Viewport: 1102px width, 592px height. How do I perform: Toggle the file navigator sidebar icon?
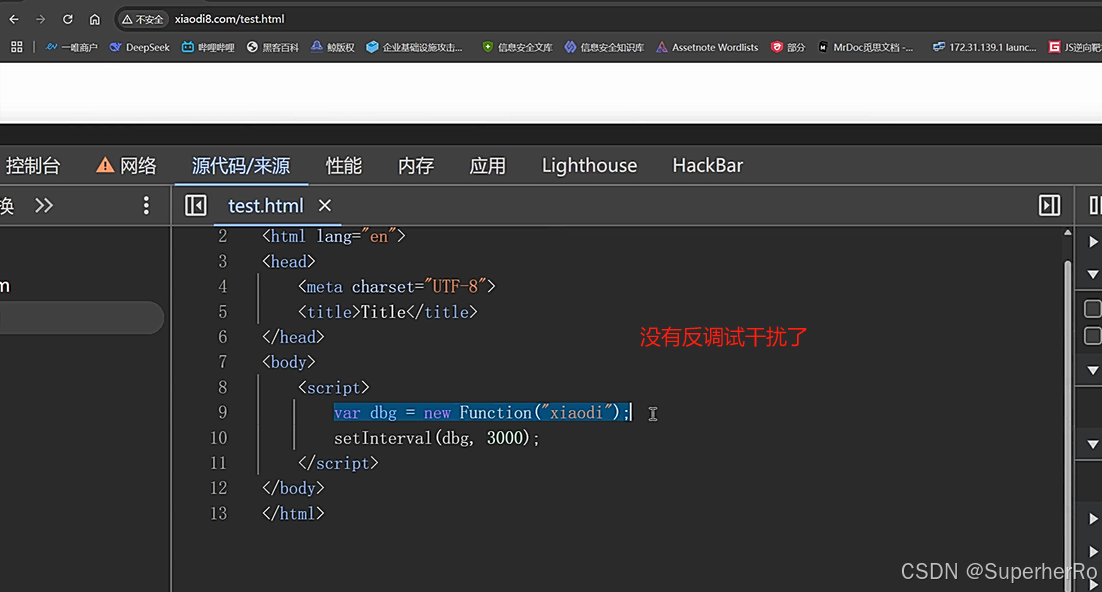195,205
